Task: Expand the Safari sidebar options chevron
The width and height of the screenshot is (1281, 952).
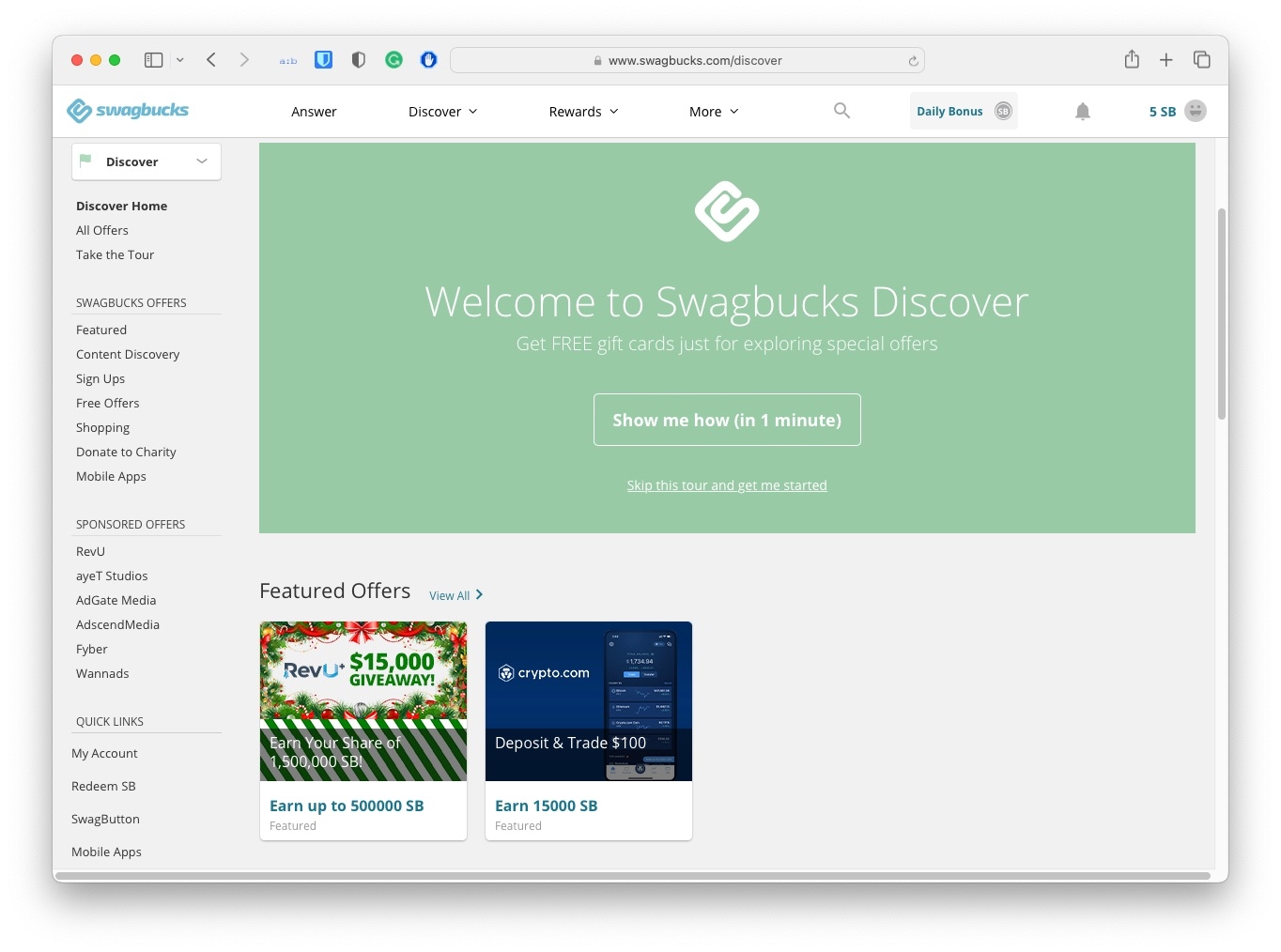Action: [179, 60]
